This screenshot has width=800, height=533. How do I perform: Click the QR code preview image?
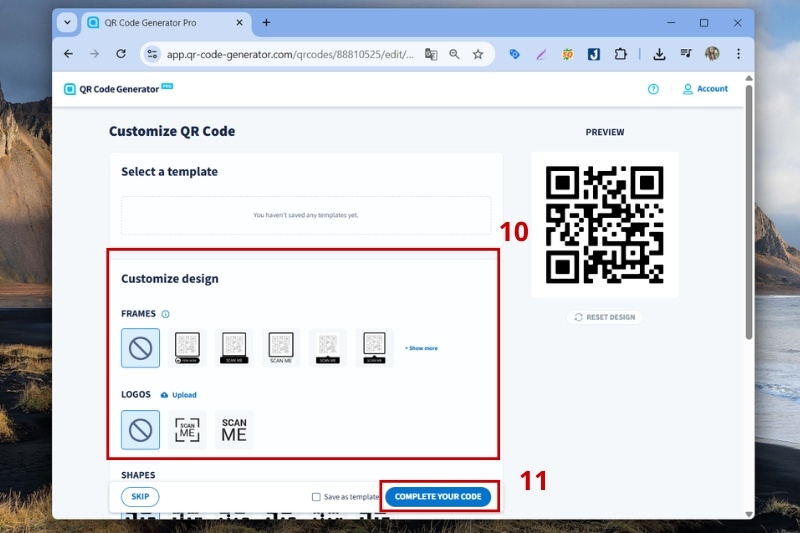point(605,225)
